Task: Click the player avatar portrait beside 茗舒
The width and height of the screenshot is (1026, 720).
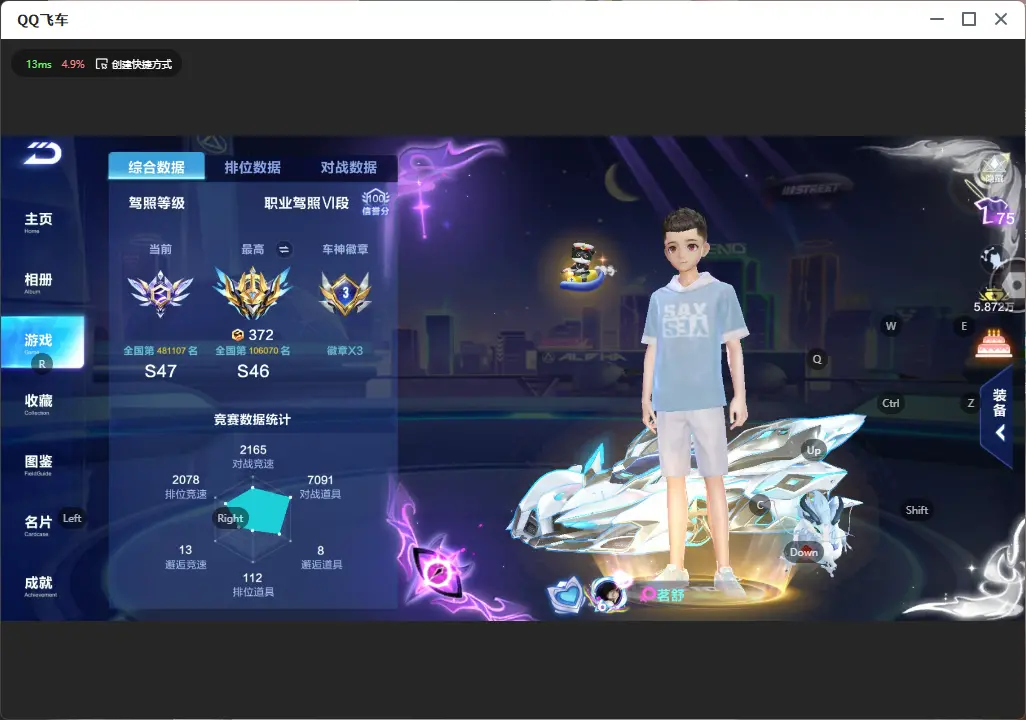Action: 610,593
